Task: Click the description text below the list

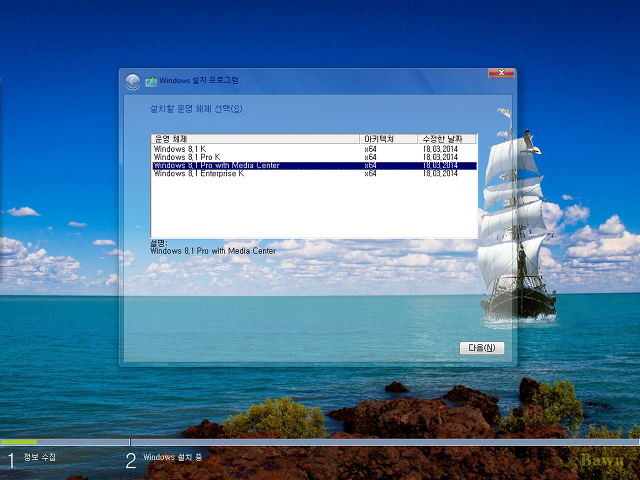Action: point(213,251)
